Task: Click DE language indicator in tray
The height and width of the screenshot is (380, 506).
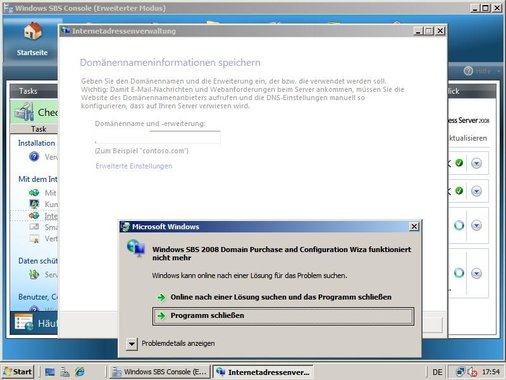Action: click(437, 372)
